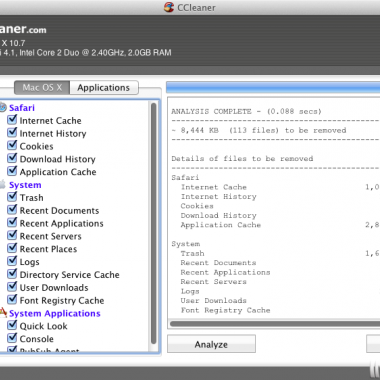Uncheck Font Registry Cache checkbox
The image size is (380, 380).
click(x=12, y=299)
